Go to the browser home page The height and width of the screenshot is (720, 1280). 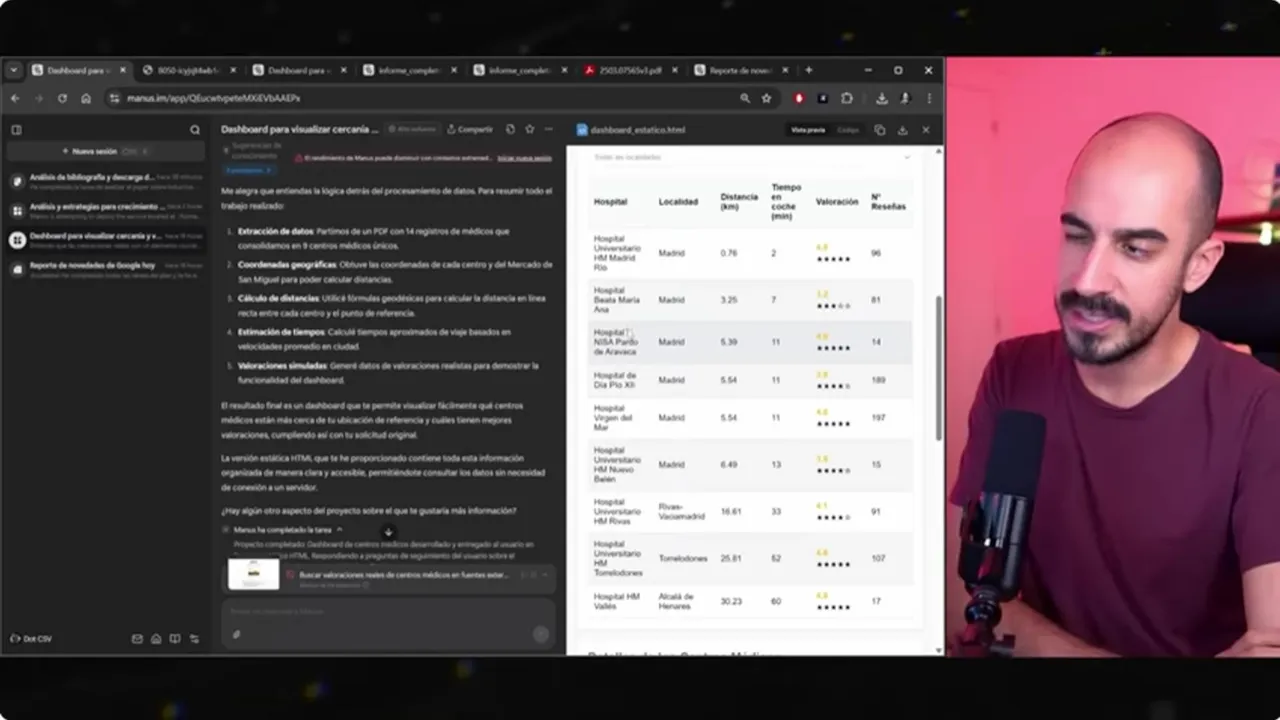click(x=86, y=98)
